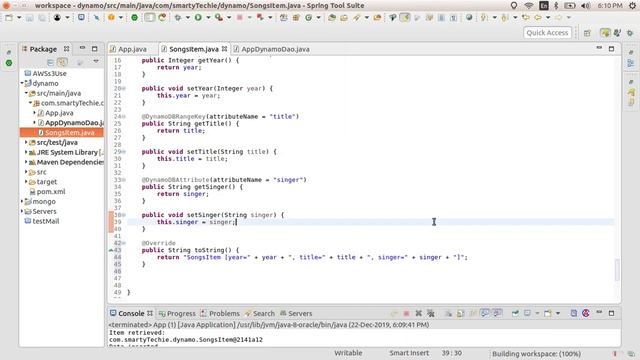Click the editor vertical scrollbar thumb
Image resolution: width=640 pixels, height=360 pixels.
coord(617,270)
